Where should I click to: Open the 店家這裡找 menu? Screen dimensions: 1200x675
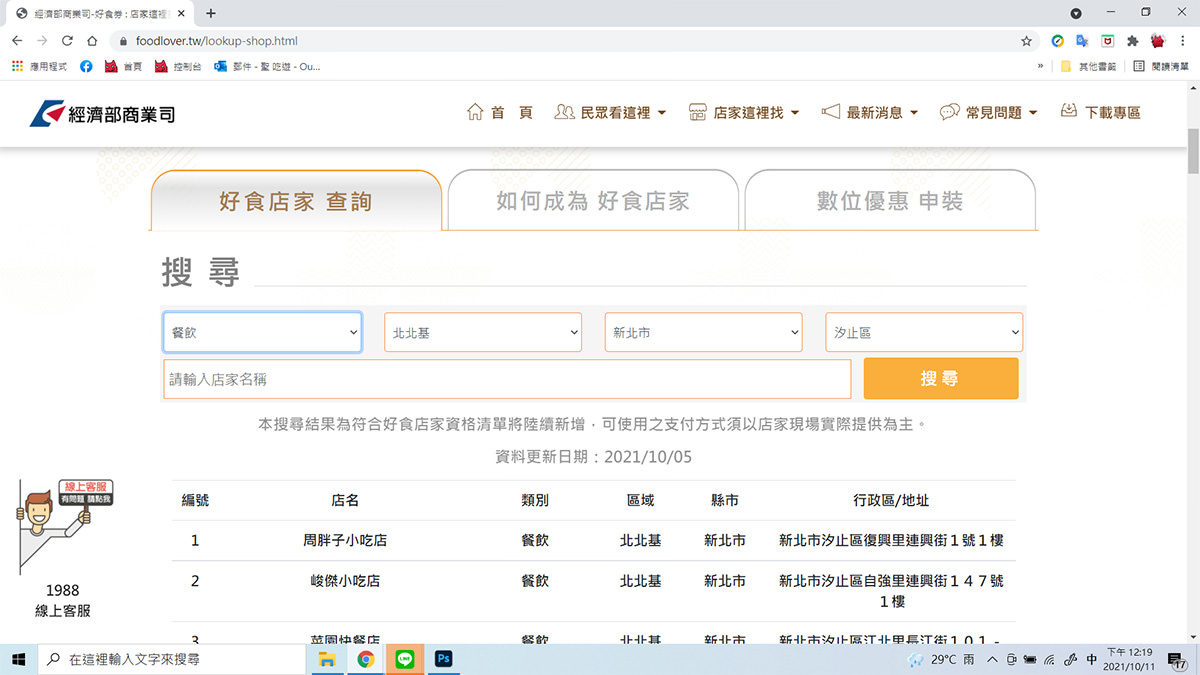pyautogui.click(x=744, y=112)
